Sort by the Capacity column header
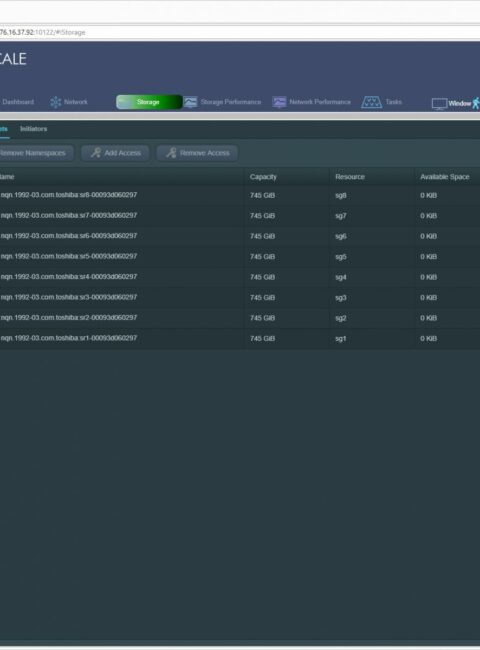This screenshot has height=650, width=480. (263, 177)
